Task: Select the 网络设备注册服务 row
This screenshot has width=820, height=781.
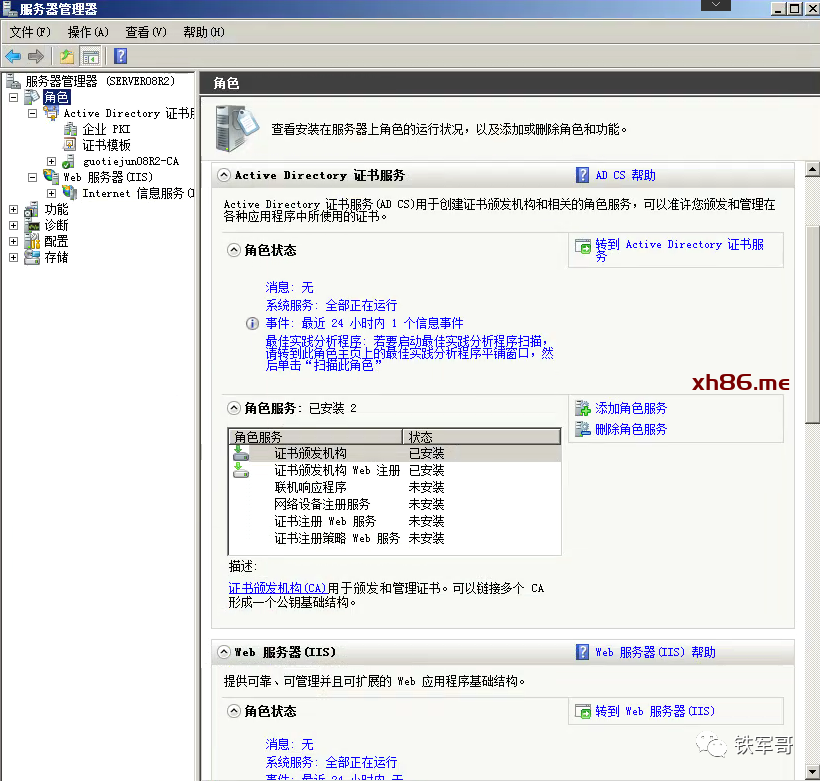Action: [x=395, y=504]
